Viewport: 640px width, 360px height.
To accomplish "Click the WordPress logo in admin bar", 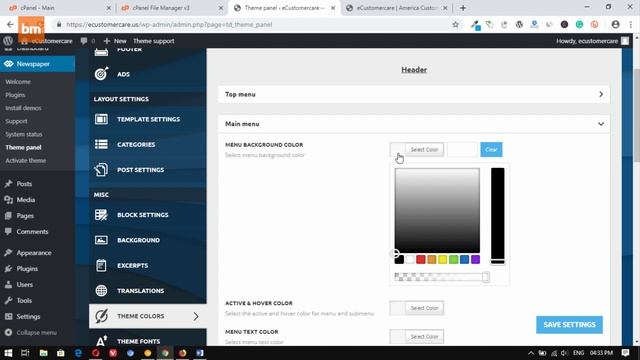I will [x=8, y=41].
